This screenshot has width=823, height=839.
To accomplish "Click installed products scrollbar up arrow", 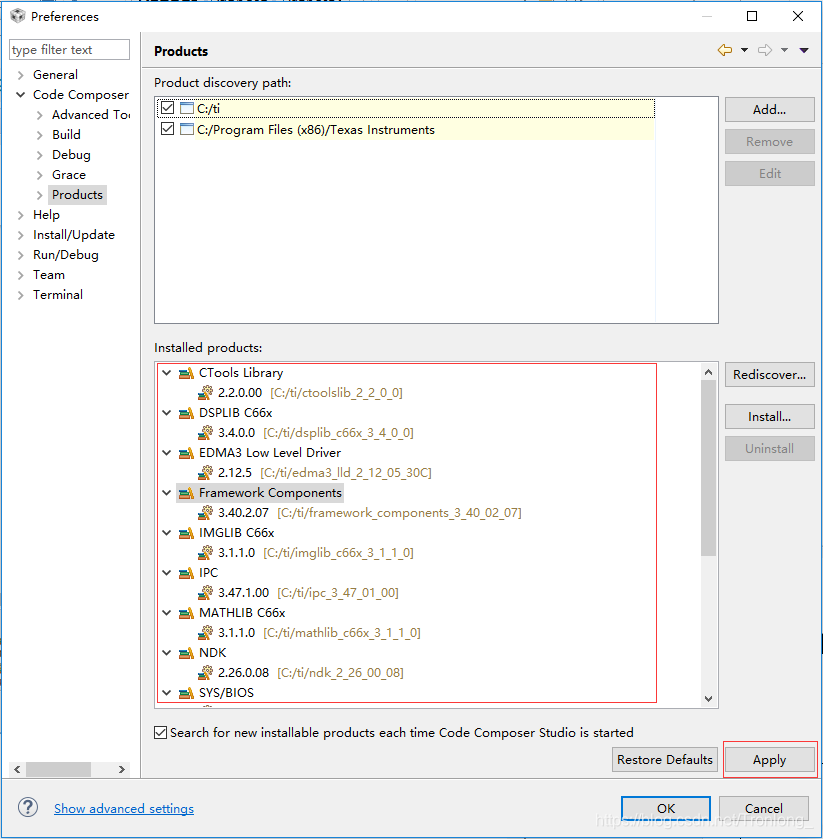I will [708, 372].
